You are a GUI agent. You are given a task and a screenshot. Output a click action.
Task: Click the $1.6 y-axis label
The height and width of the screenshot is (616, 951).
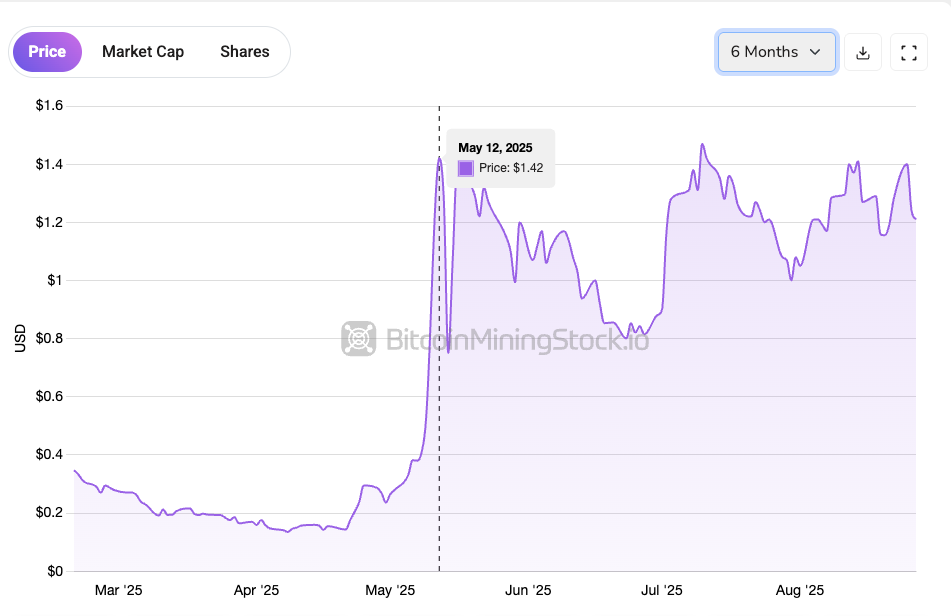click(49, 106)
